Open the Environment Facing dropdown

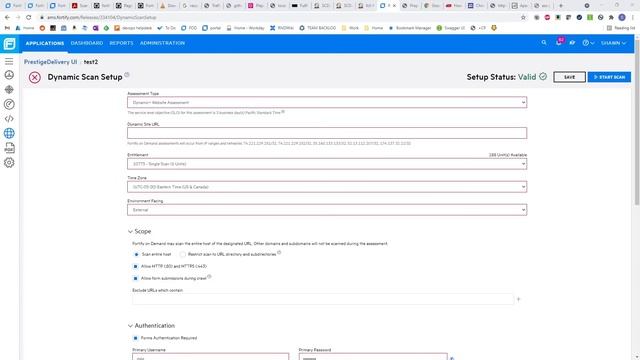(x=327, y=210)
